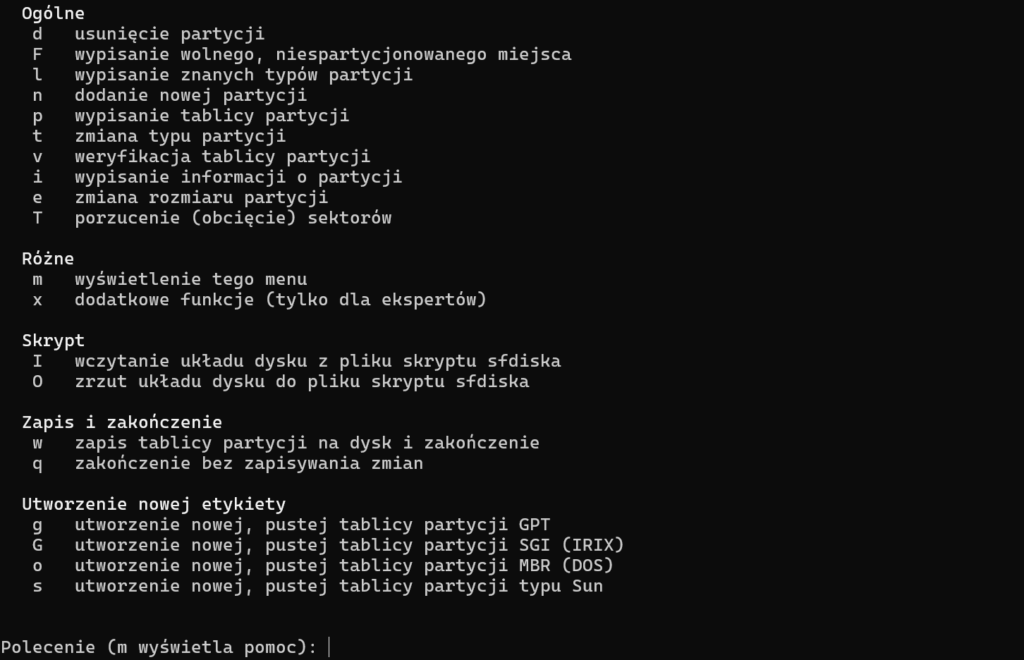Click the 'zmiana typu partycji' entry
The height and width of the screenshot is (660, 1024).
180,136
